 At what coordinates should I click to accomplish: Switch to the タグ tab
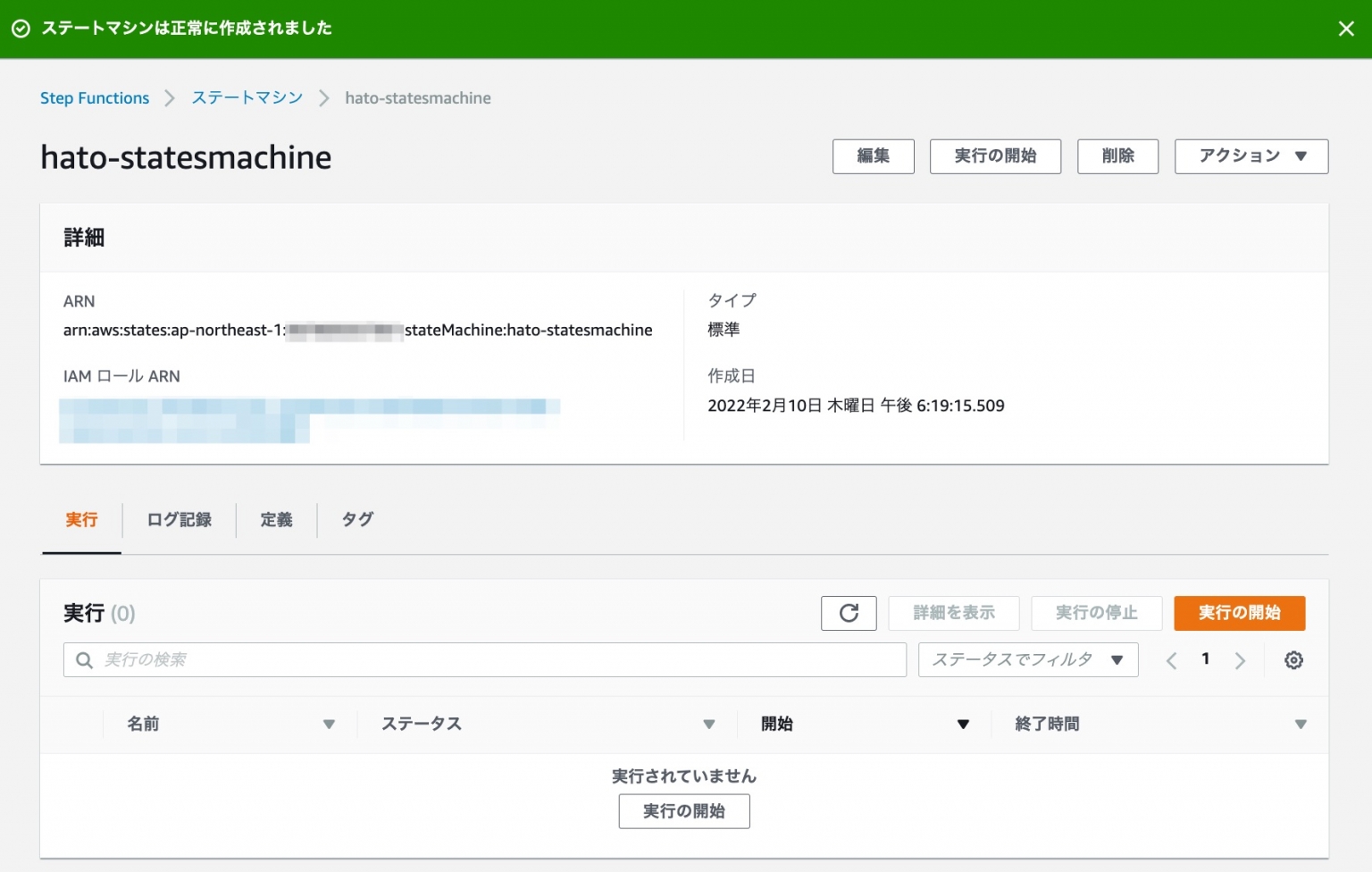click(x=356, y=520)
